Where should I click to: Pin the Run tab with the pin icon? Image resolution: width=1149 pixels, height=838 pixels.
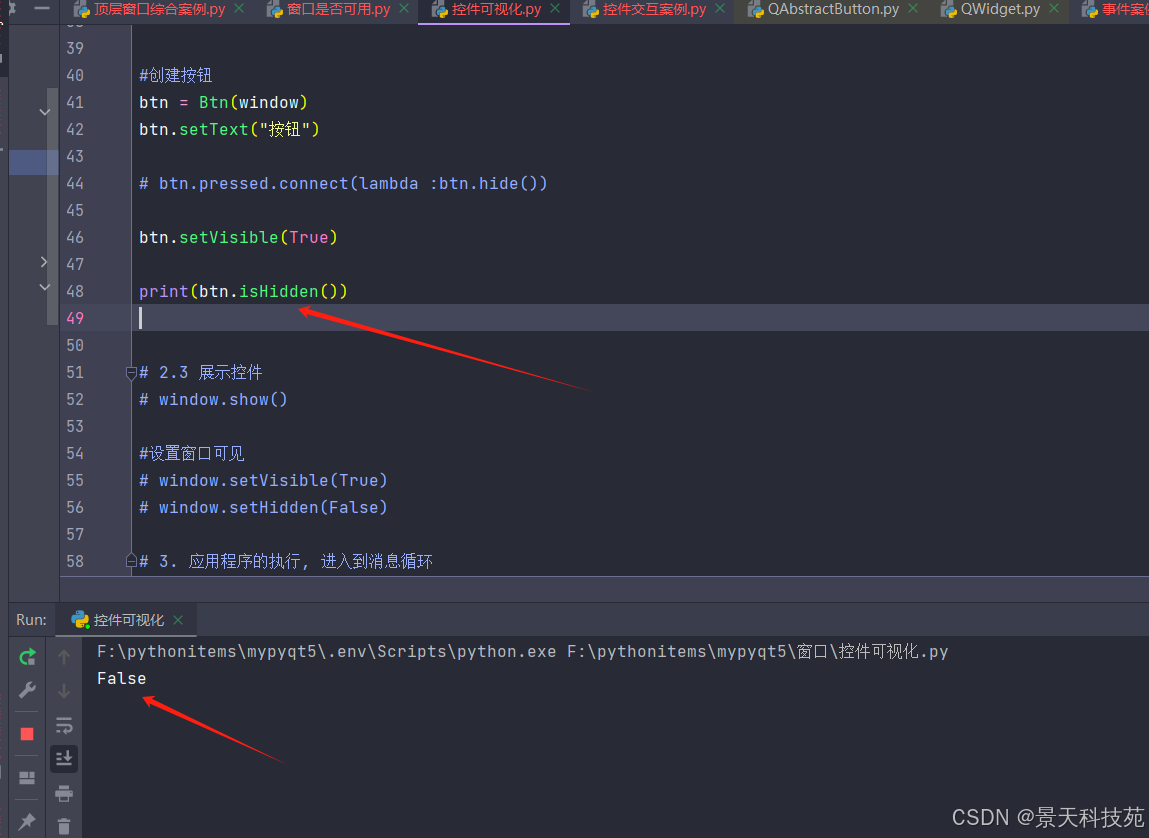point(27,821)
